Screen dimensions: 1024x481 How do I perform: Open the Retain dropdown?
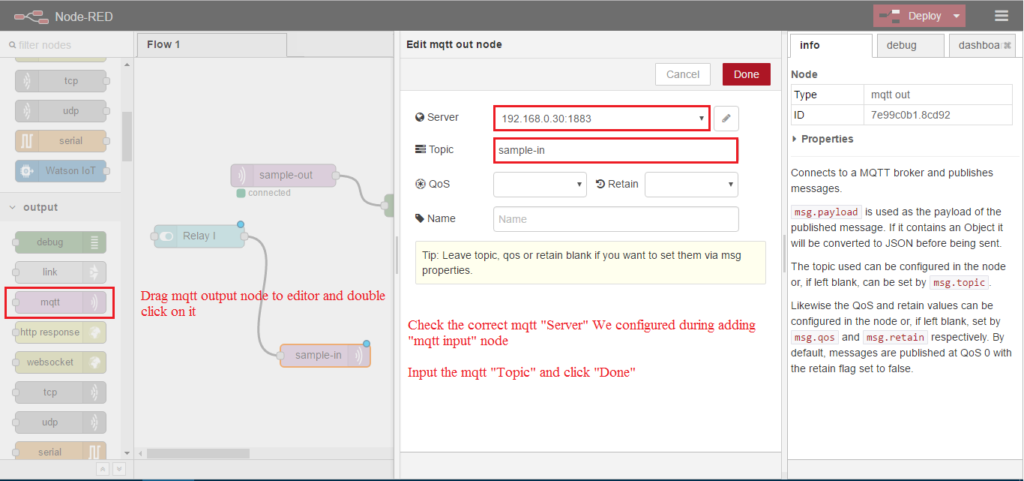click(x=691, y=184)
